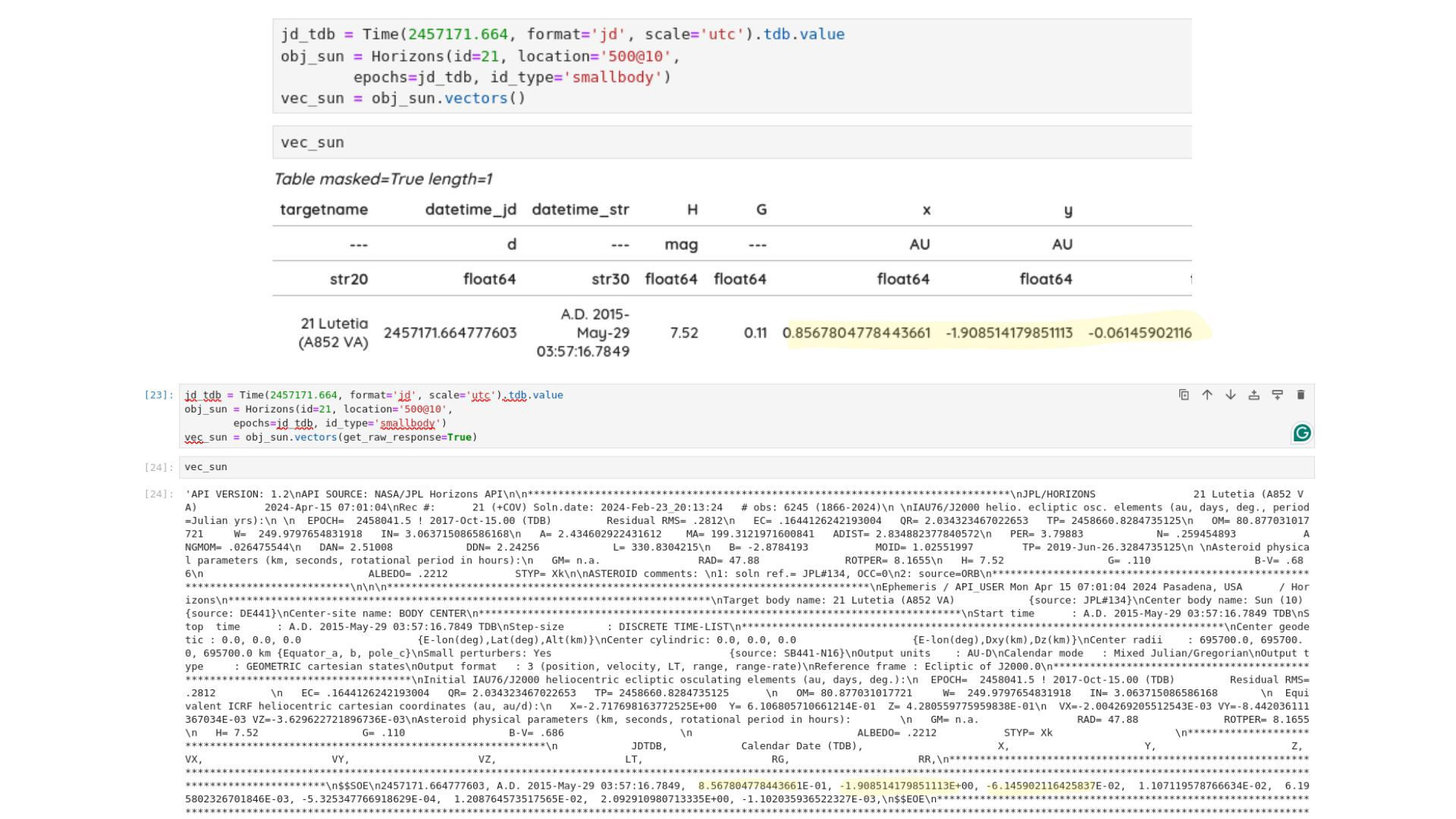Click the 'mag' unit under column H
This screenshot has height=819, width=1456.
point(681,244)
